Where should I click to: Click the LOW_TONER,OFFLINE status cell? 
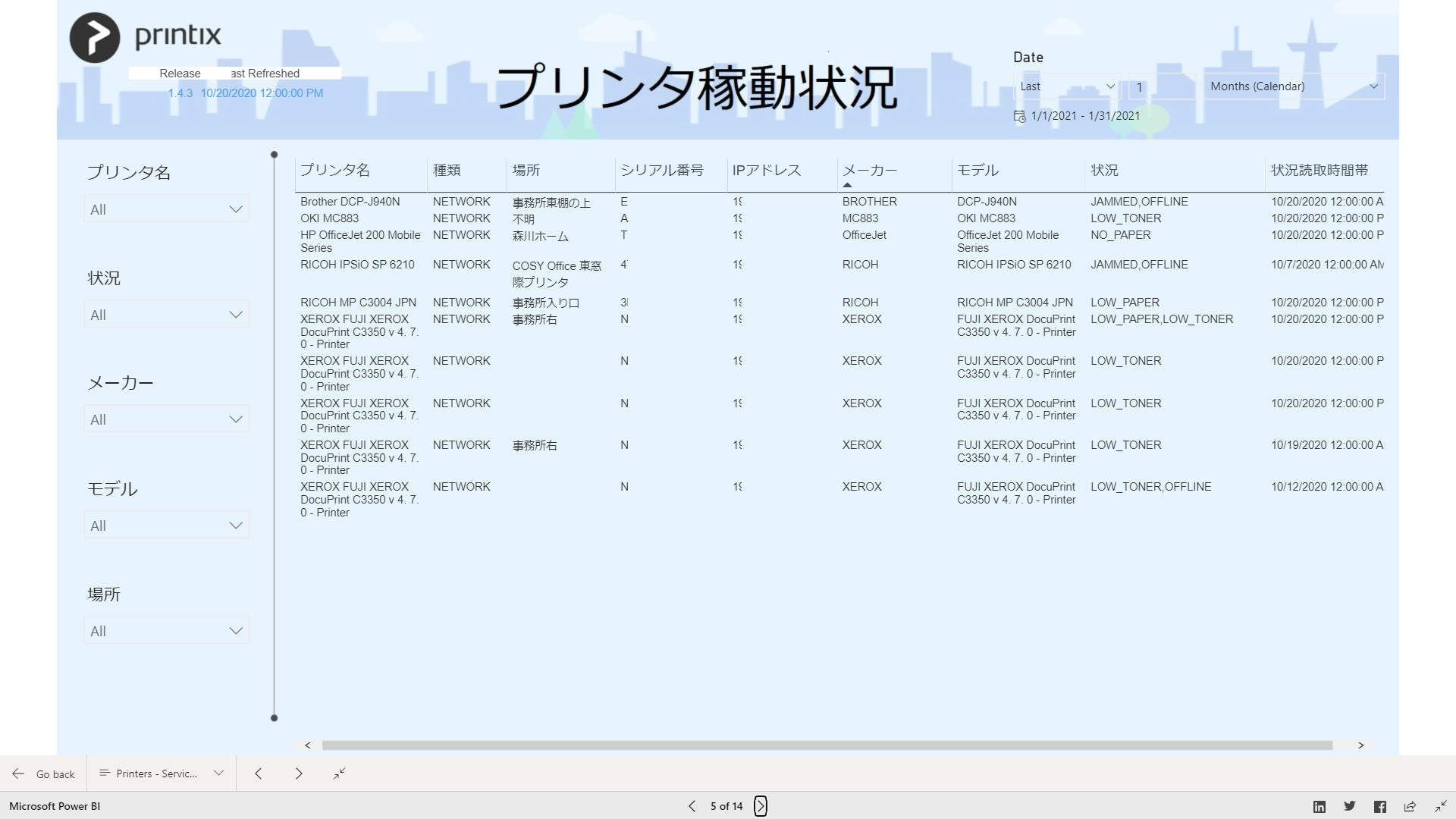pos(1150,487)
